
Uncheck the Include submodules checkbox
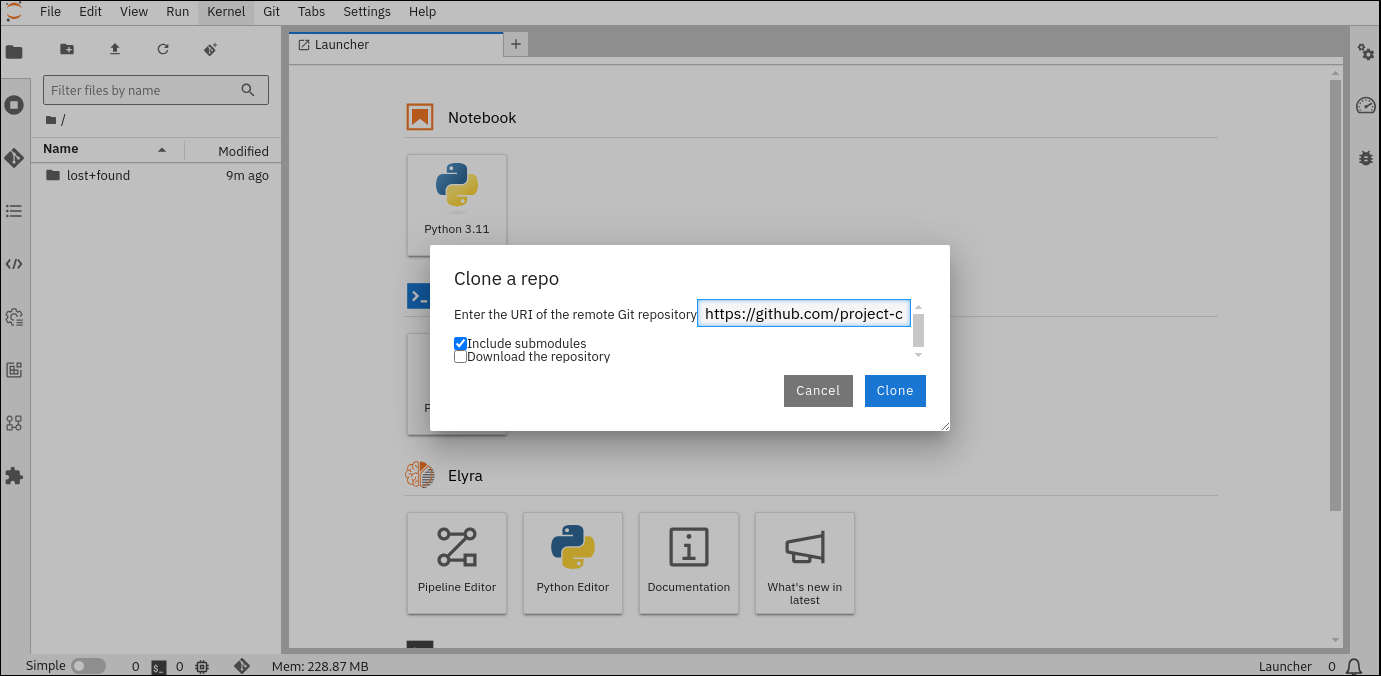(461, 343)
